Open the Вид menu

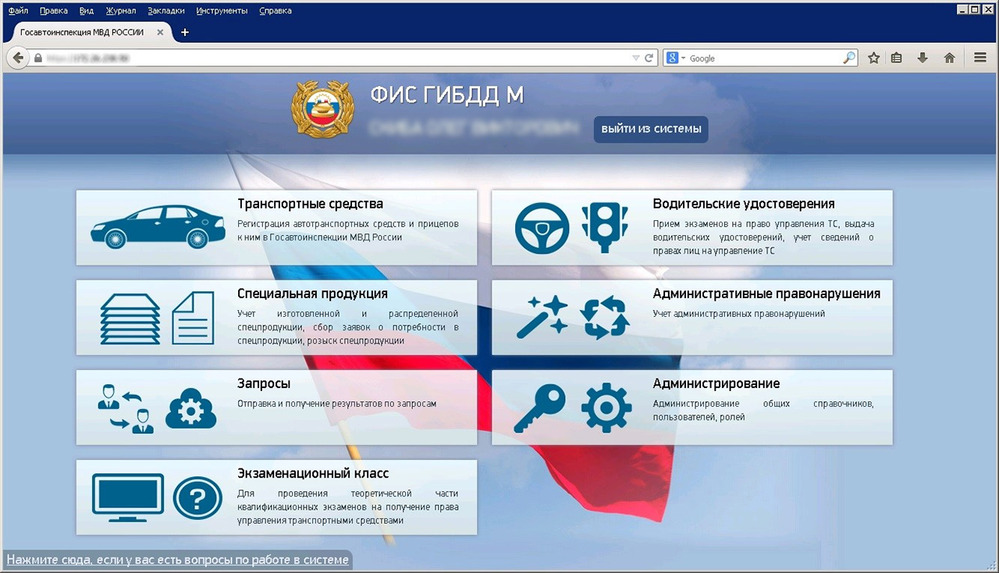(87, 11)
